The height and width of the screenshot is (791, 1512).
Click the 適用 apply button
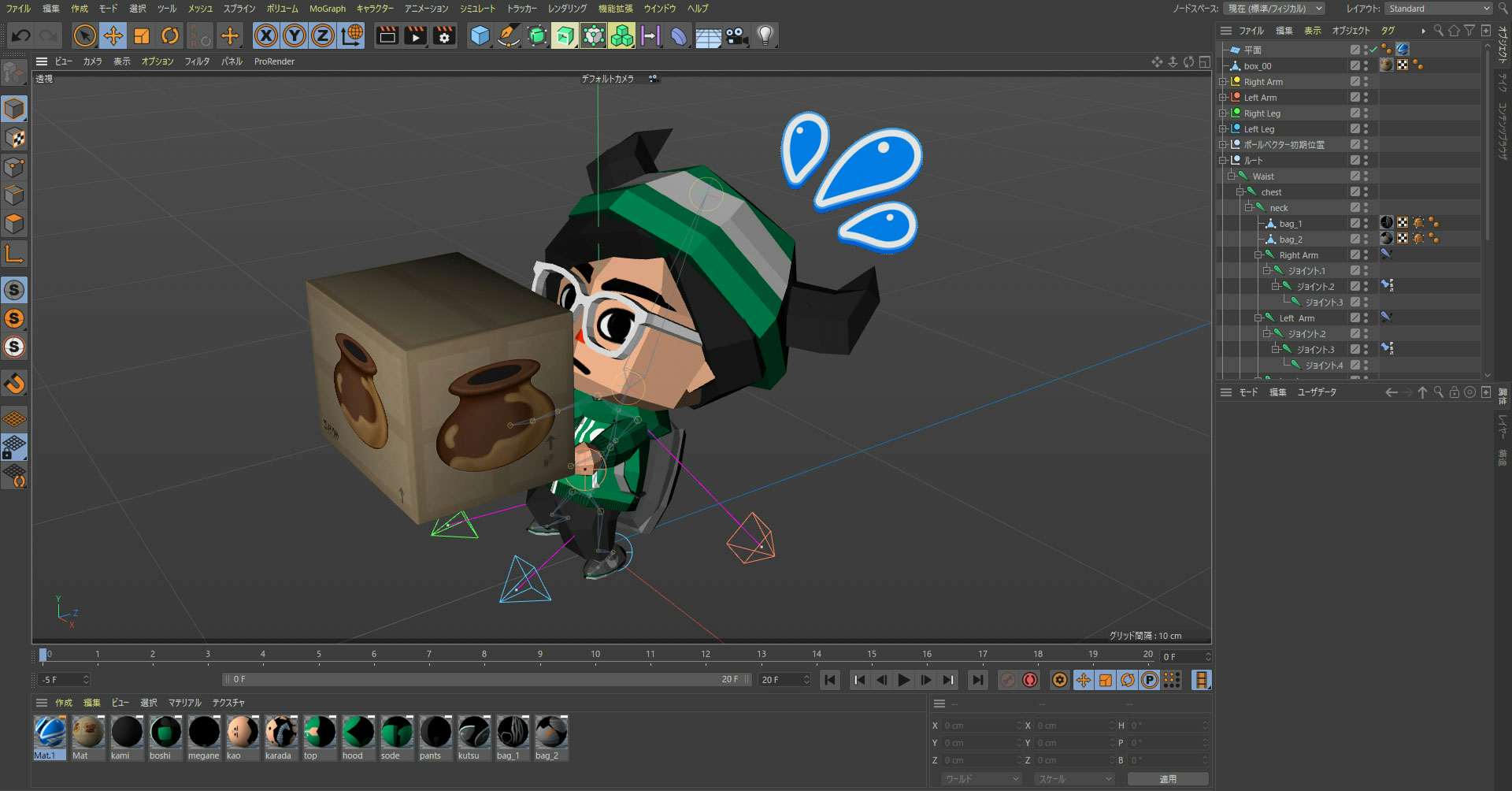point(1168,778)
